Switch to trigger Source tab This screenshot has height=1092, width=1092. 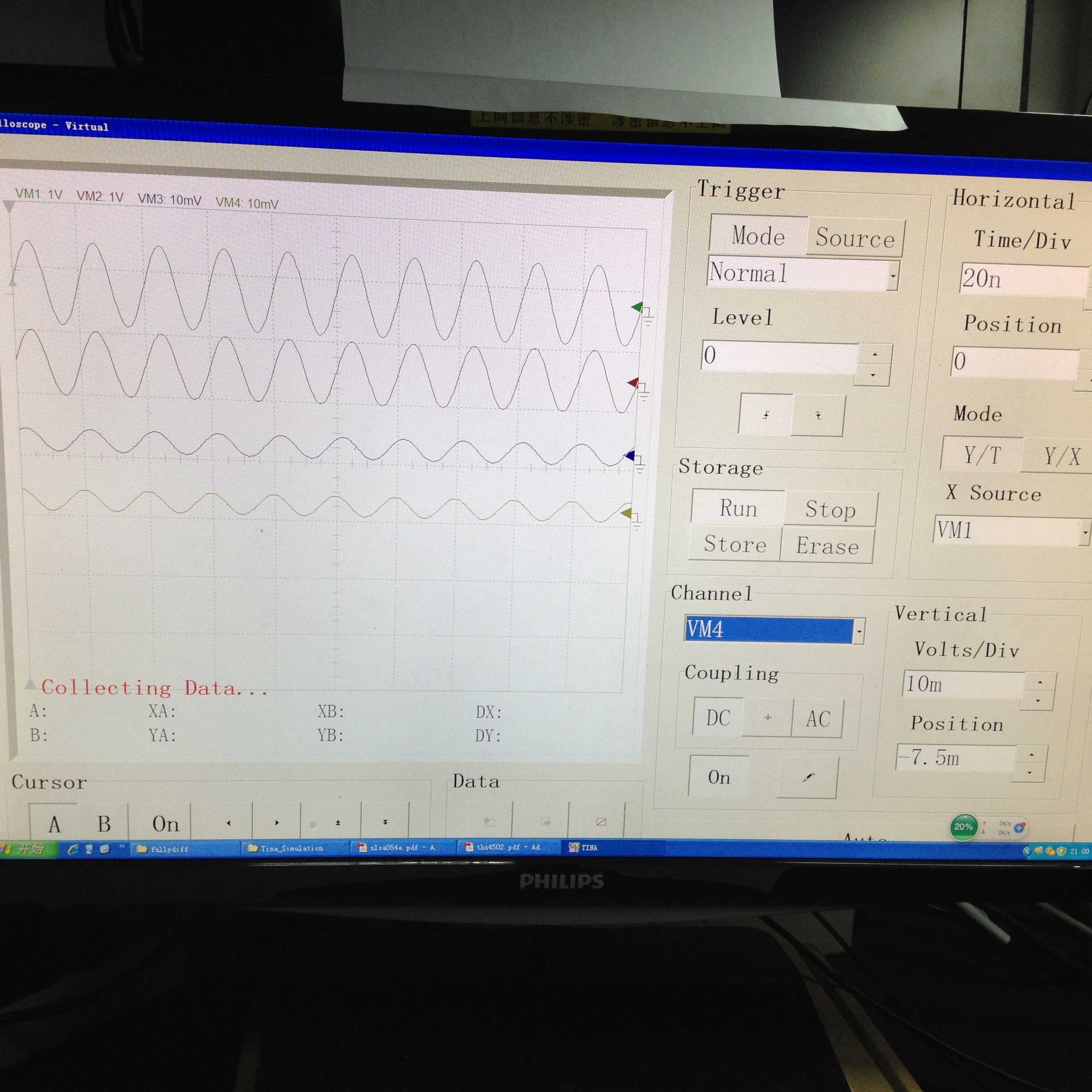click(x=855, y=239)
